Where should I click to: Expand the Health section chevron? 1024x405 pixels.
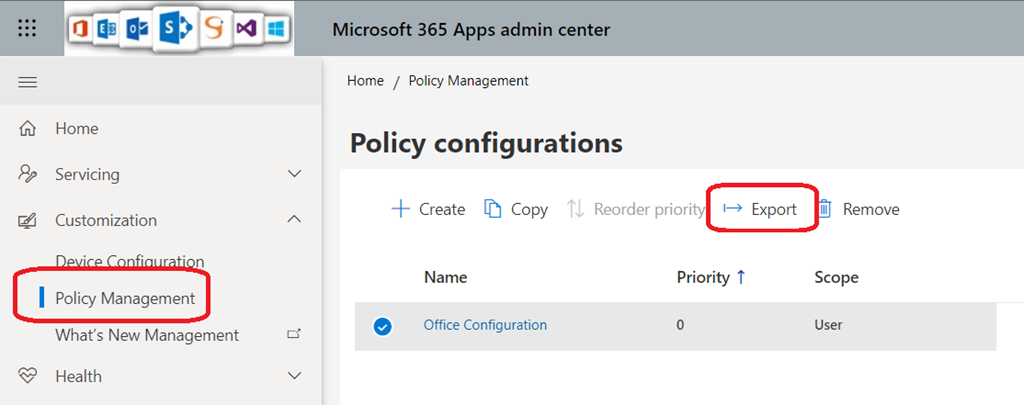pyautogui.click(x=294, y=376)
